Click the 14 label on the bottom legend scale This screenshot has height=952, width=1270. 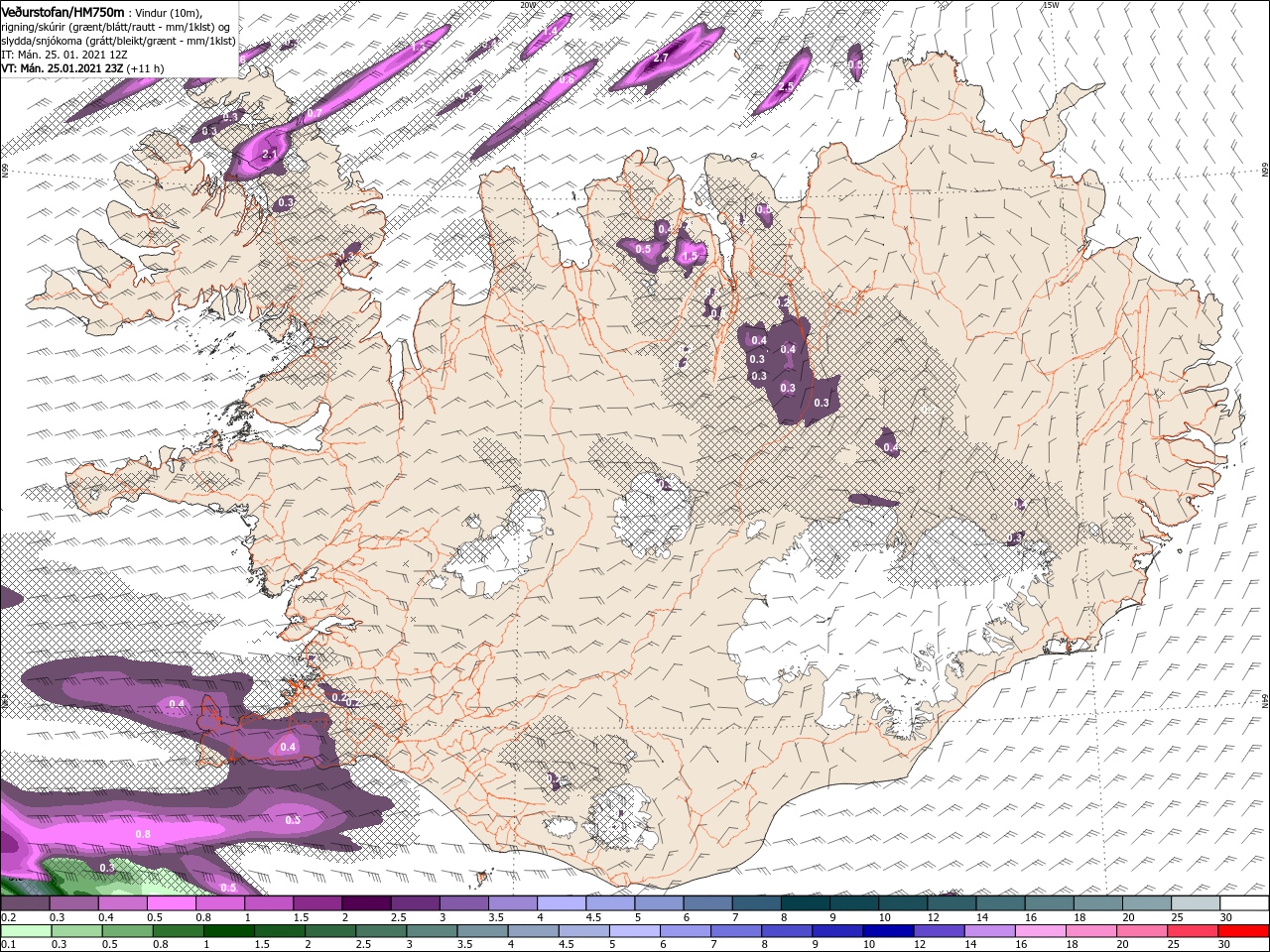coord(970,945)
